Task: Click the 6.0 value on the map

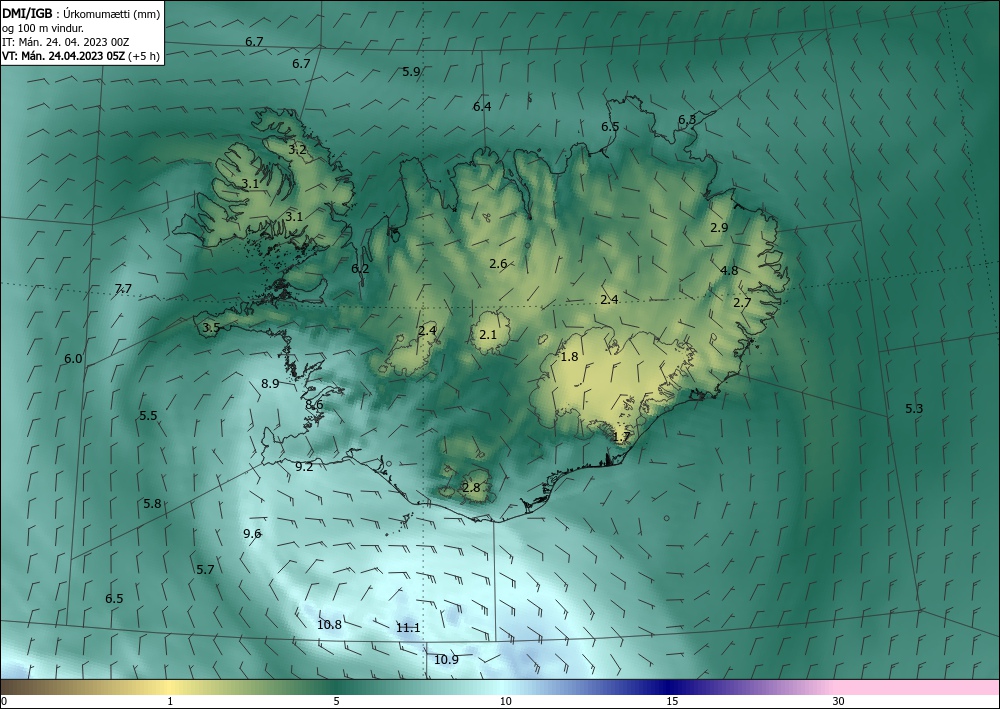Action: click(x=73, y=358)
